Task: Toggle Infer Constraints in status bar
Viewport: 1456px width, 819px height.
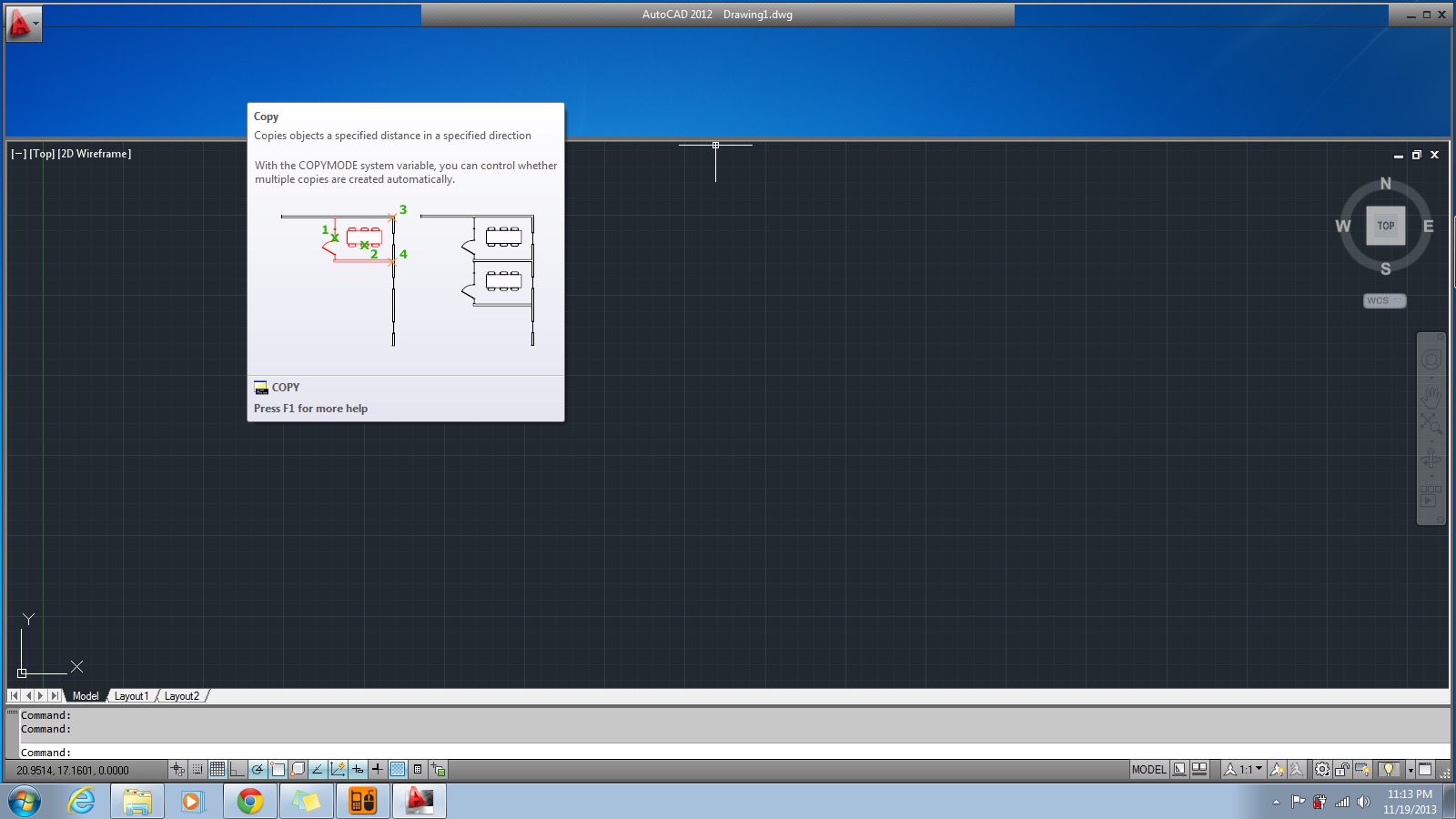Action: click(177, 769)
